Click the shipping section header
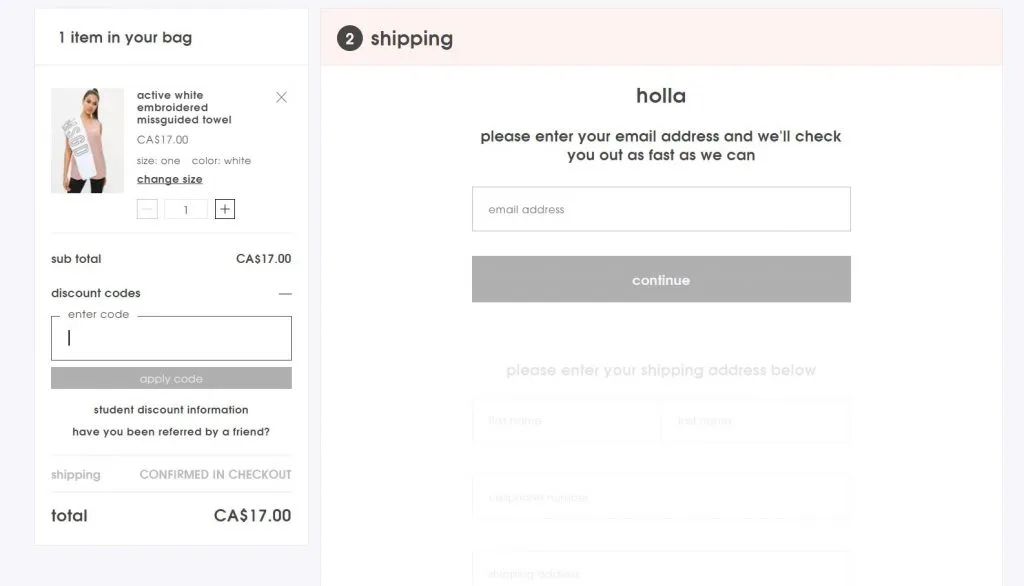Image resolution: width=1024 pixels, height=586 pixels. [x=411, y=39]
